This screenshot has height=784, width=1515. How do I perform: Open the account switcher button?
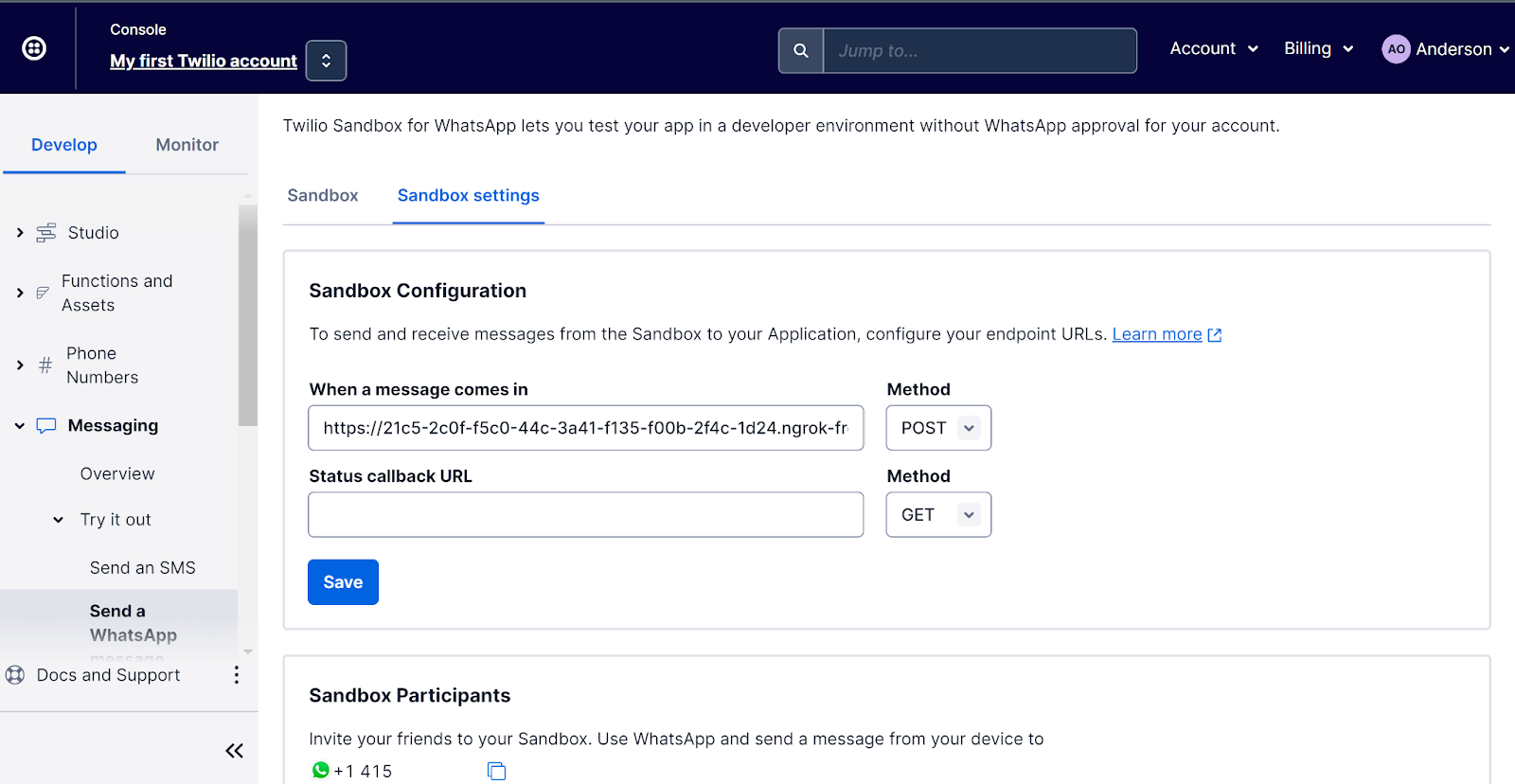pos(326,61)
